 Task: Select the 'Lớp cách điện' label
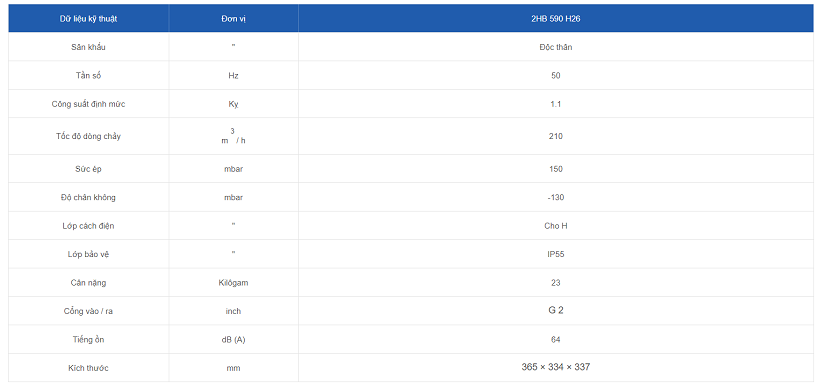pyautogui.click(x=88, y=226)
